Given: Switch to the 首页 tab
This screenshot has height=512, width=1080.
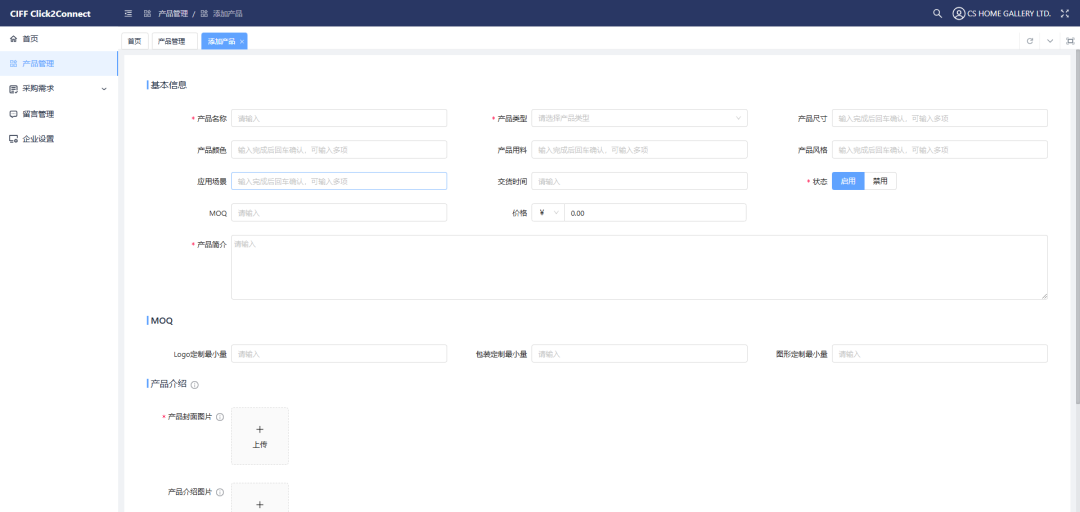Looking at the screenshot, I should (134, 41).
